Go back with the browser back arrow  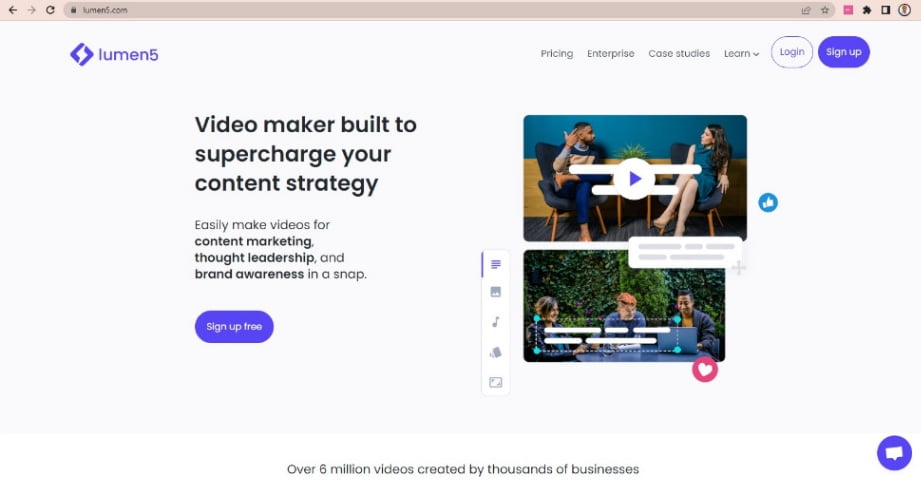(12, 10)
